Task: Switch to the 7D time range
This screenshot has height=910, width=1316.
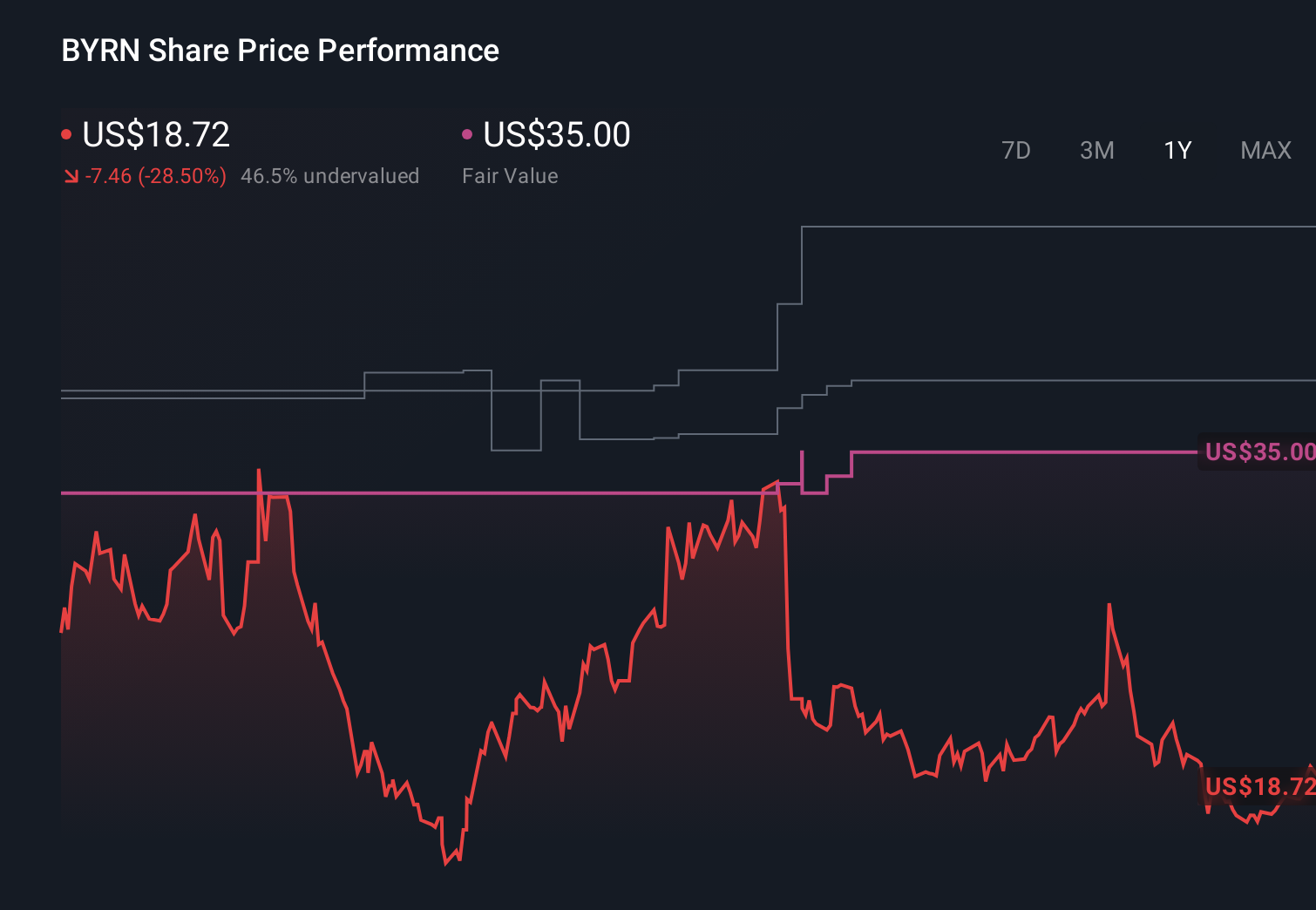Action: 1016,150
